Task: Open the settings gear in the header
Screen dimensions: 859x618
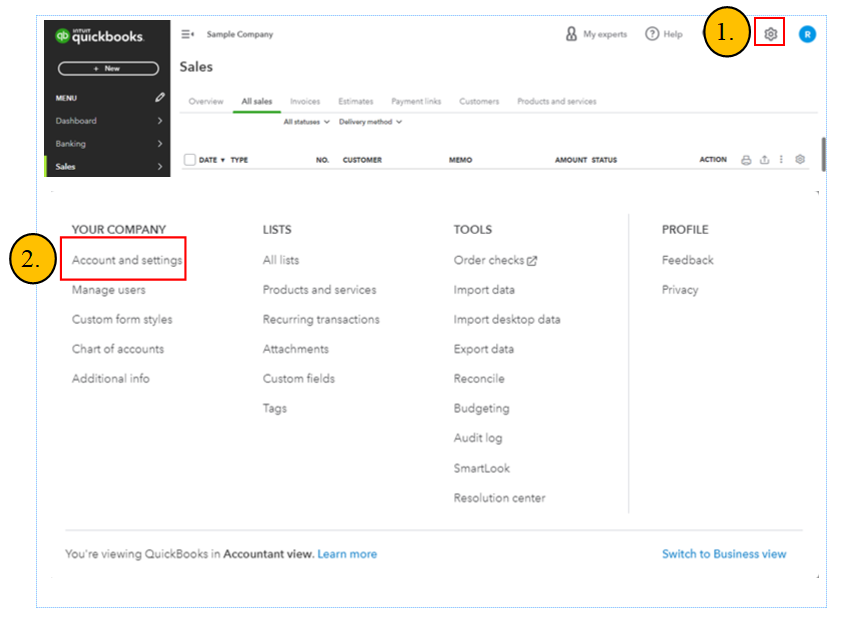Action: tap(770, 34)
